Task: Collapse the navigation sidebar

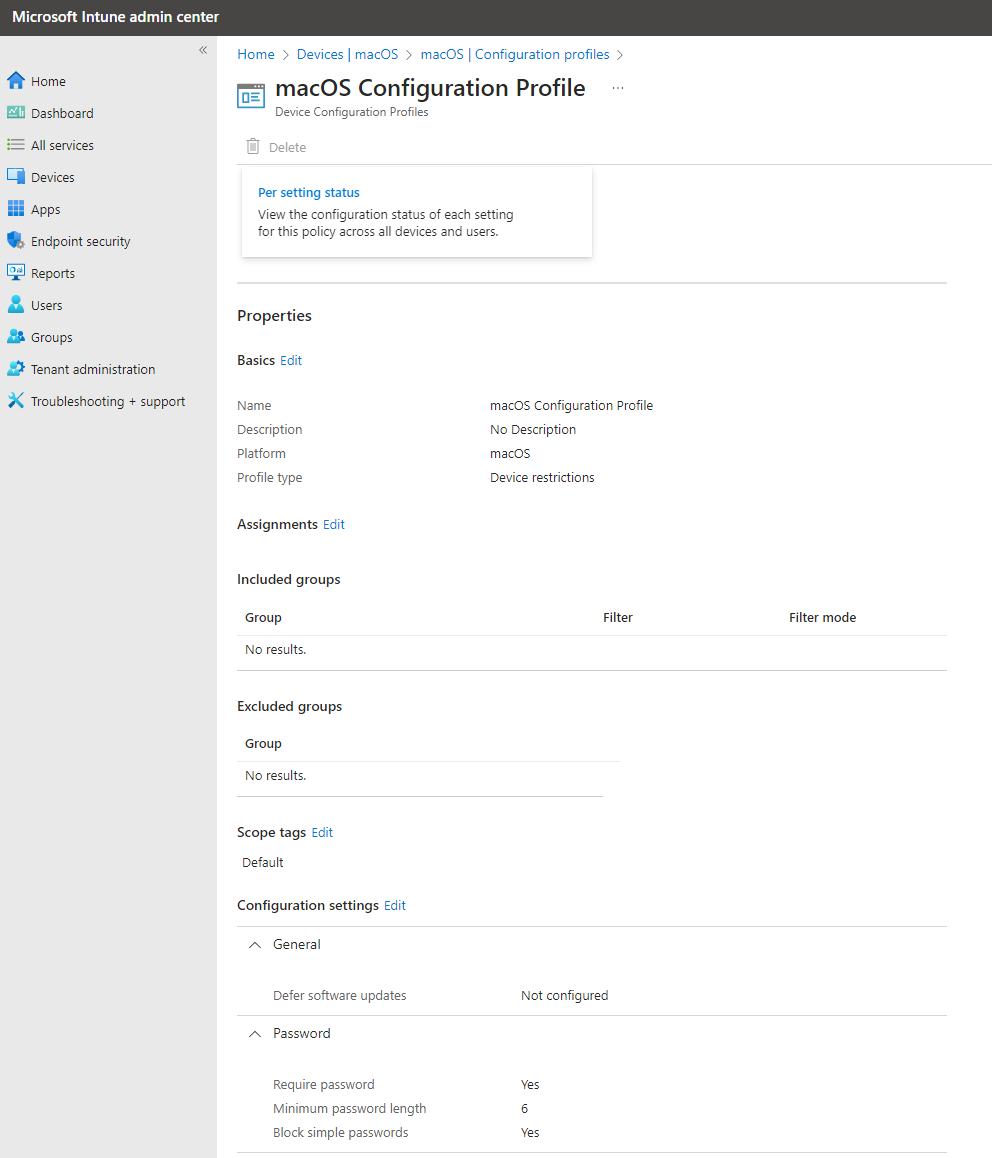Action: coord(203,49)
